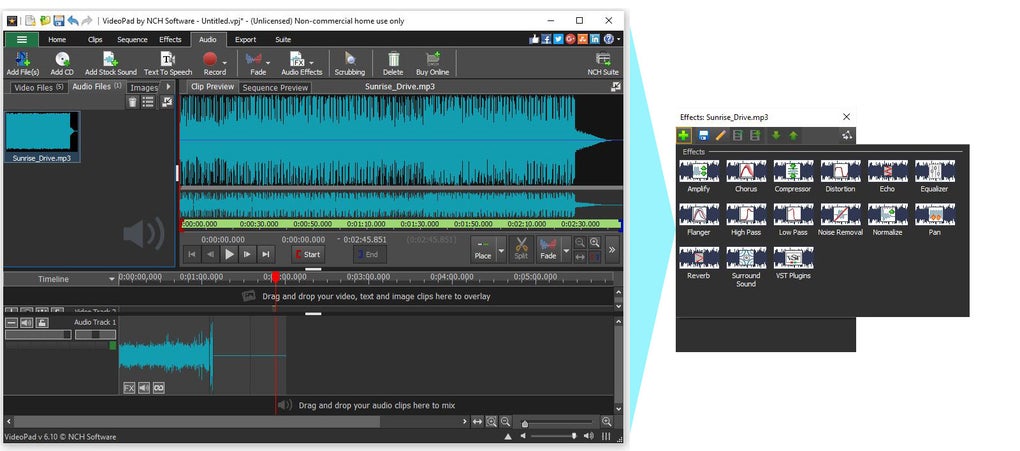Choose the Low Pass filter effect
This screenshot has height=451, width=1020.
pyautogui.click(x=793, y=219)
